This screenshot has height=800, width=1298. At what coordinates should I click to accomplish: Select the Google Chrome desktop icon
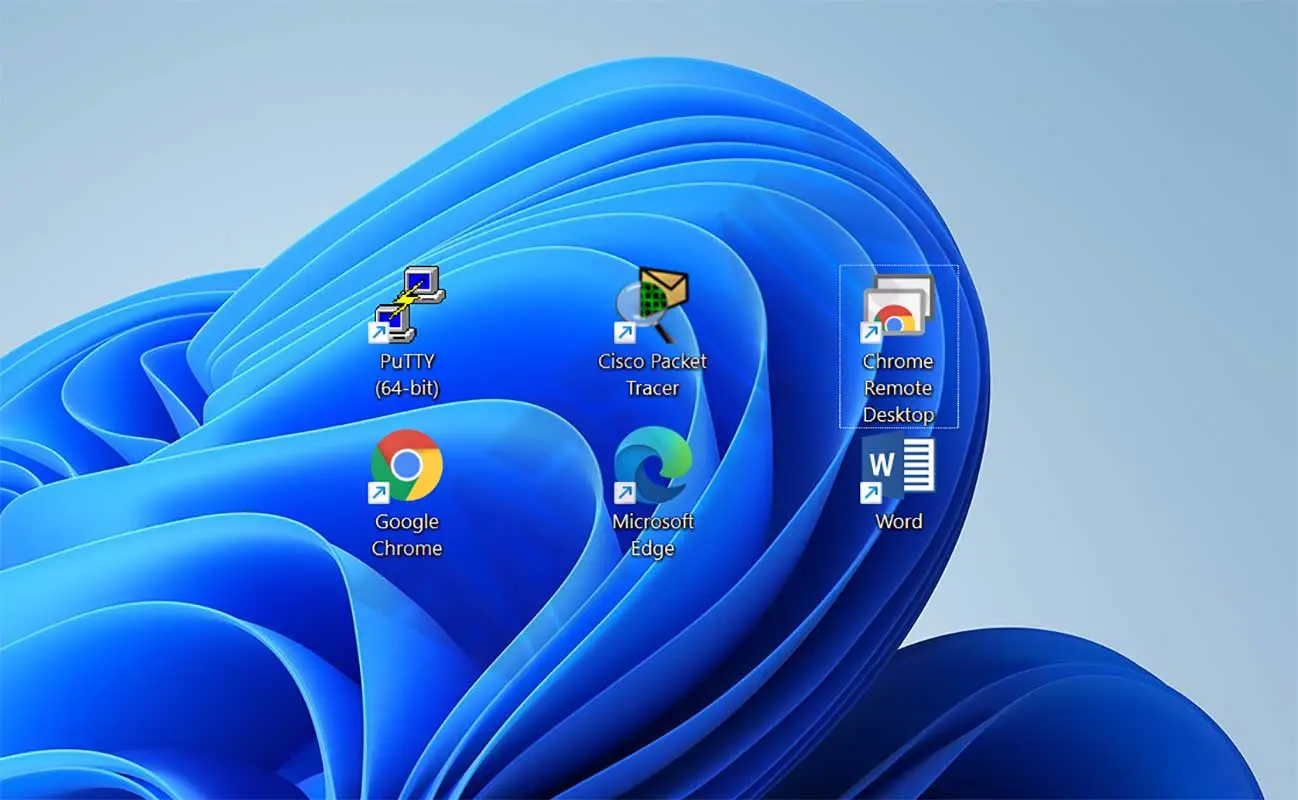[x=407, y=465]
